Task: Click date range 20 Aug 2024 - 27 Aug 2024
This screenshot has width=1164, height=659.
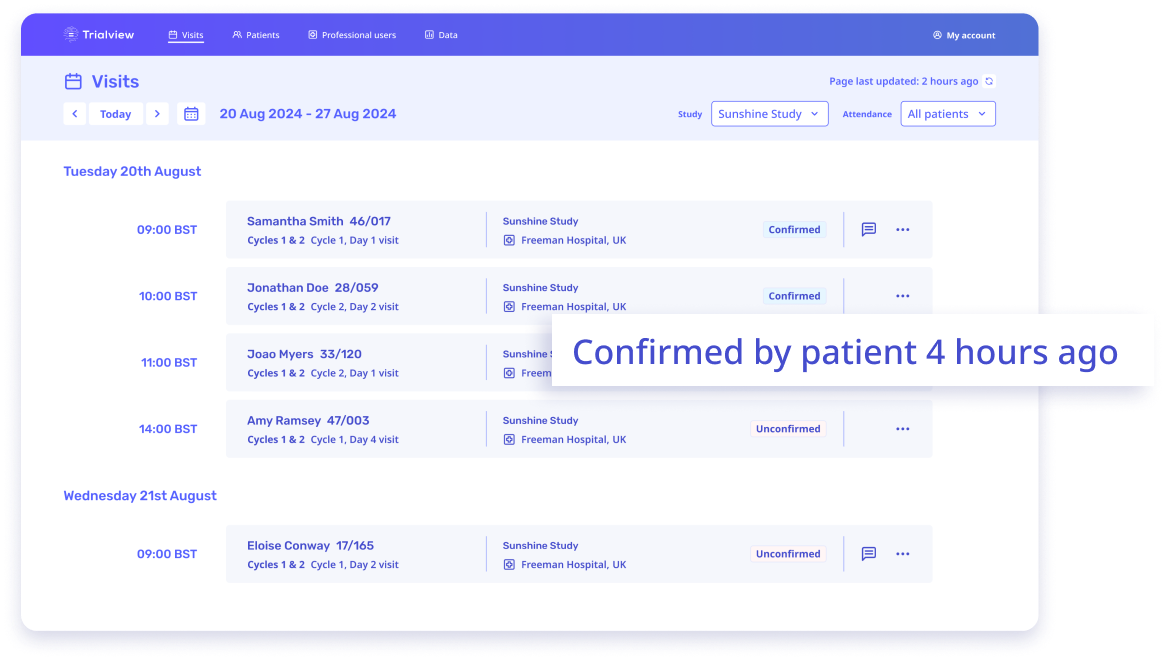Action: point(307,114)
